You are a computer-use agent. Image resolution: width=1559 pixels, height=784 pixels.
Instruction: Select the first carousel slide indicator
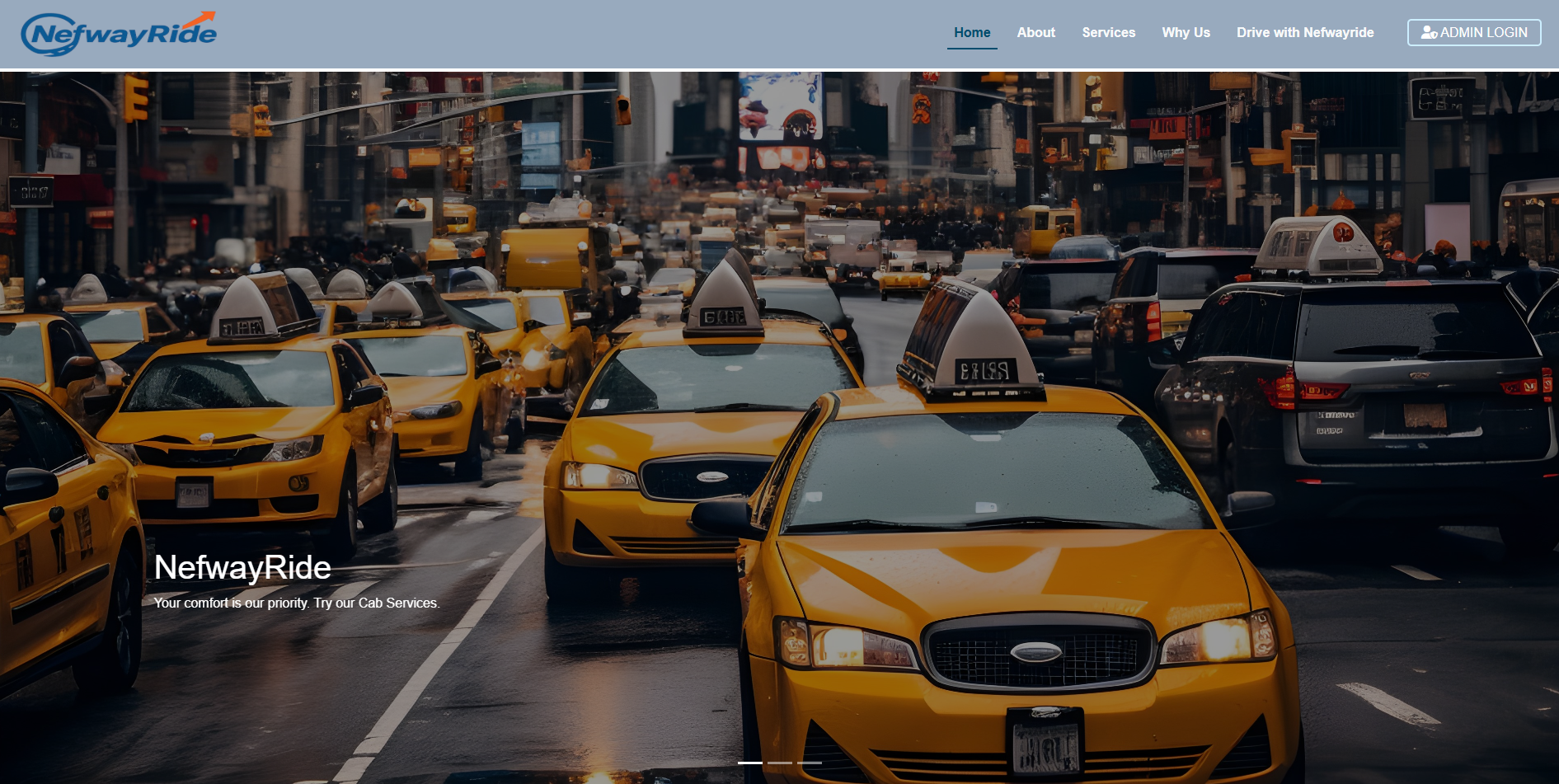[x=749, y=763]
